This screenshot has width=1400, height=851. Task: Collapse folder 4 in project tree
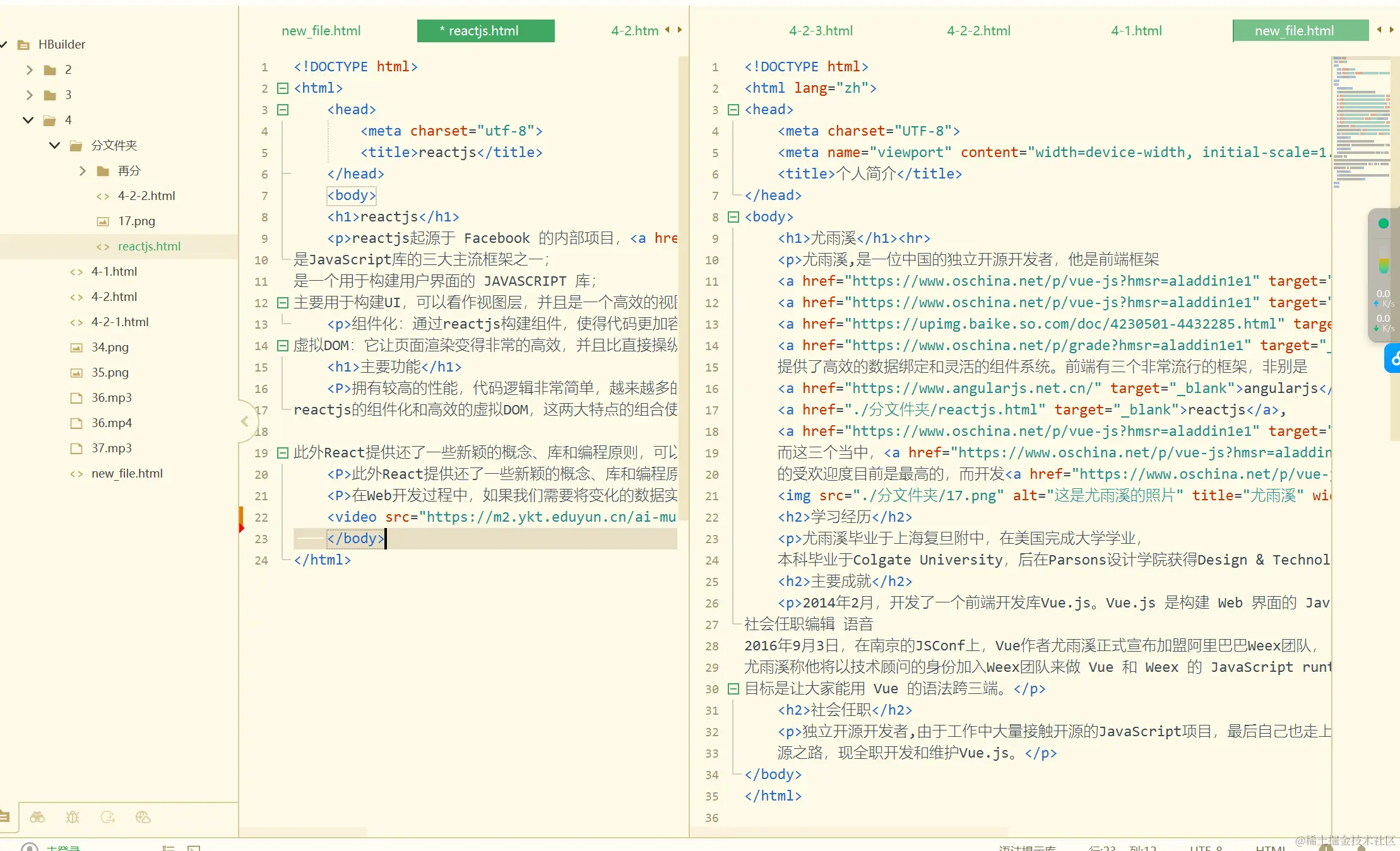pos(28,120)
